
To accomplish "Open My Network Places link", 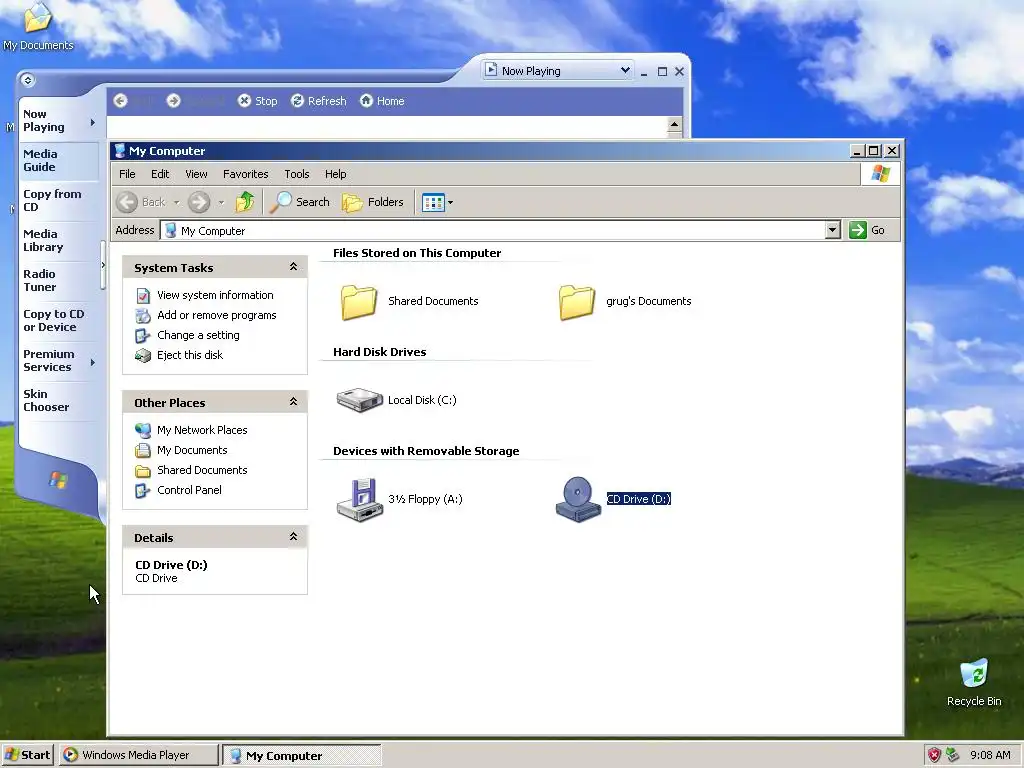I will tap(202, 430).
